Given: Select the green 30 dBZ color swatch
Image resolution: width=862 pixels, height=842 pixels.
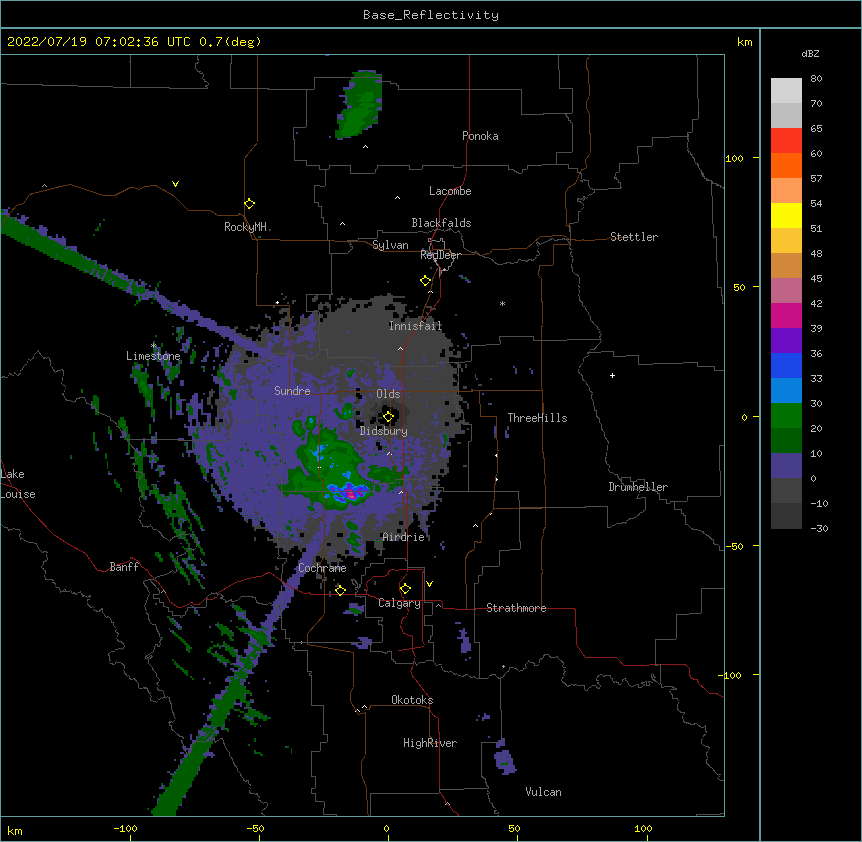Looking at the screenshot, I should click(786, 416).
